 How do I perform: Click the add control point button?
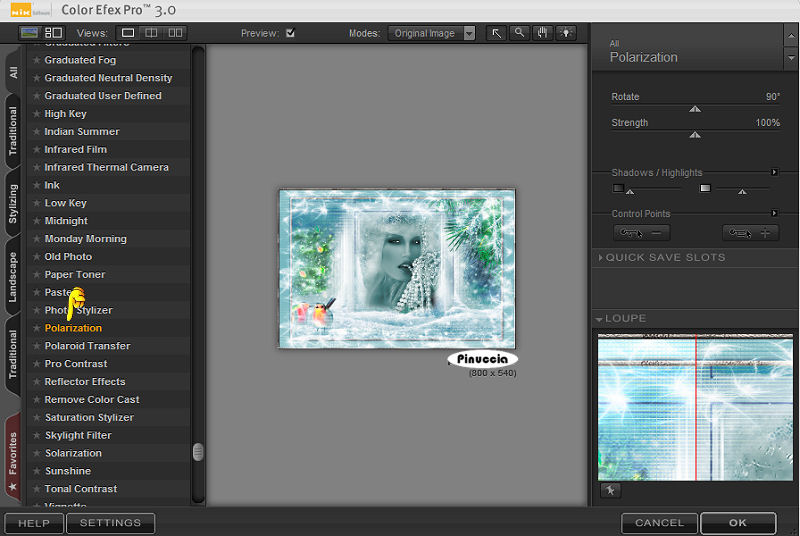[751, 233]
